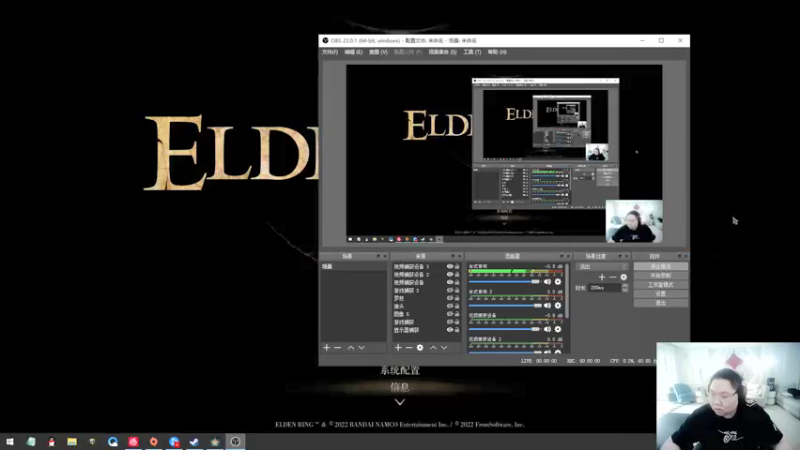Toggle visibility of 游戏捕获 2 source
The height and width of the screenshot is (450, 800).
tap(449, 290)
